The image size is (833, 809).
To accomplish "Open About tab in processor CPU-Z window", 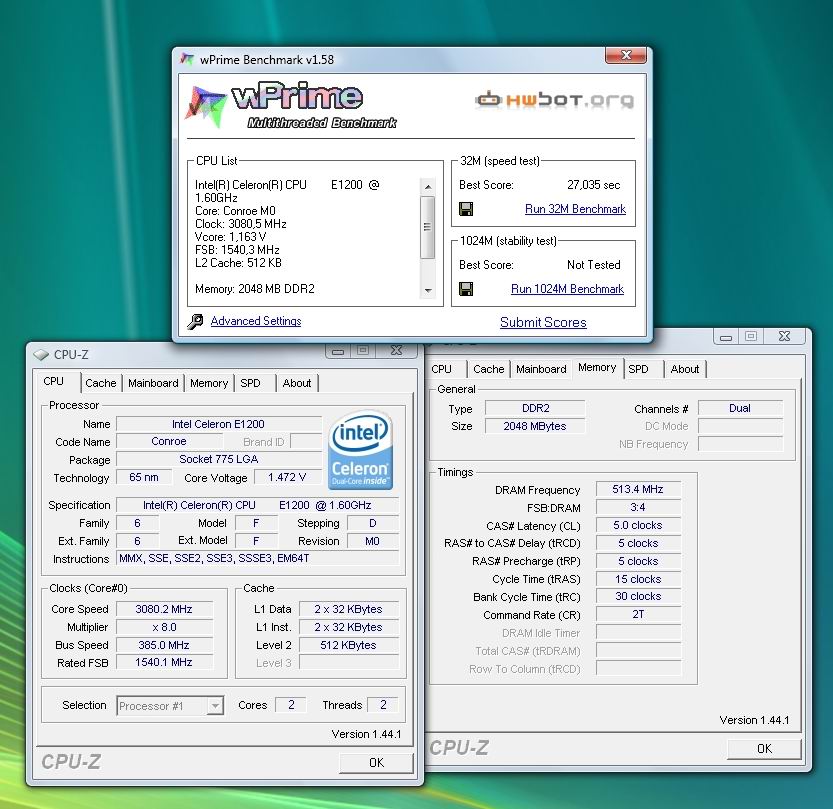I will [x=297, y=383].
